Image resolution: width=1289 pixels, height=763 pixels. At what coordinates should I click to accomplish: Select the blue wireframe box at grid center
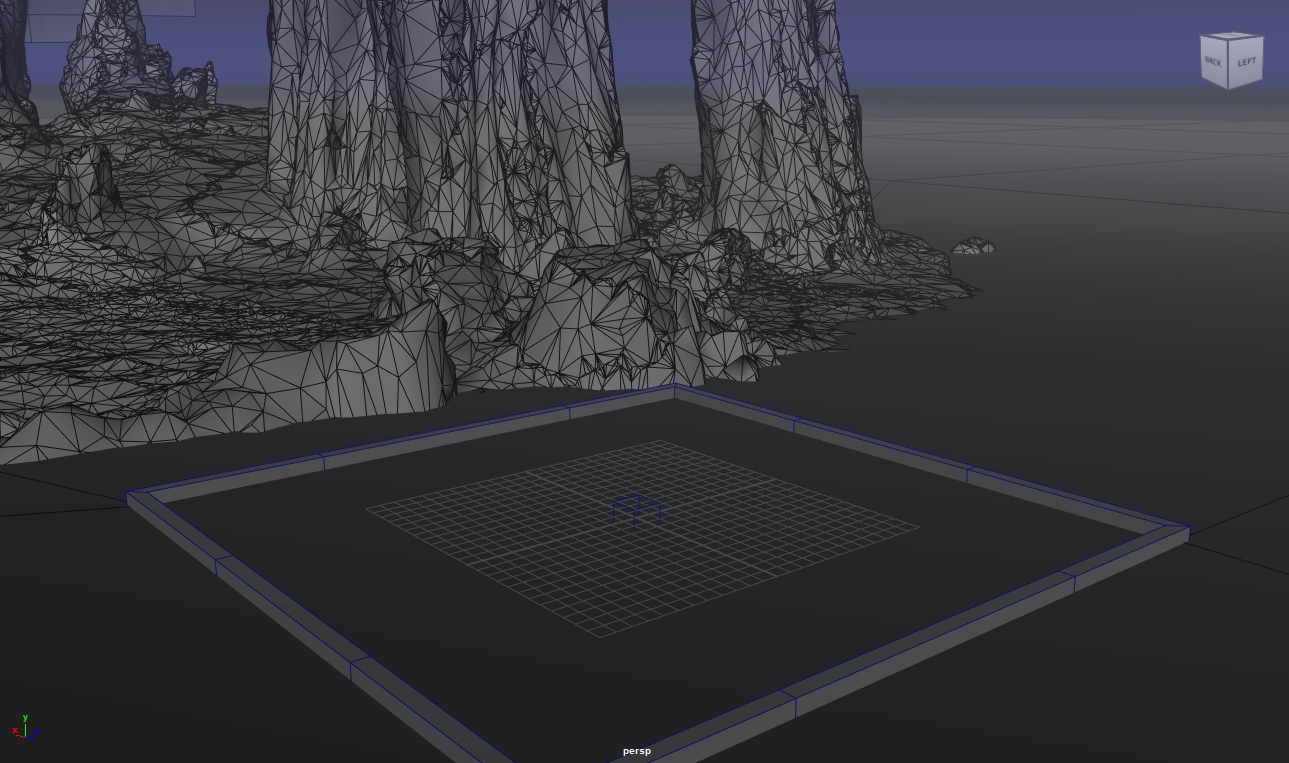pyautogui.click(x=636, y=508)
